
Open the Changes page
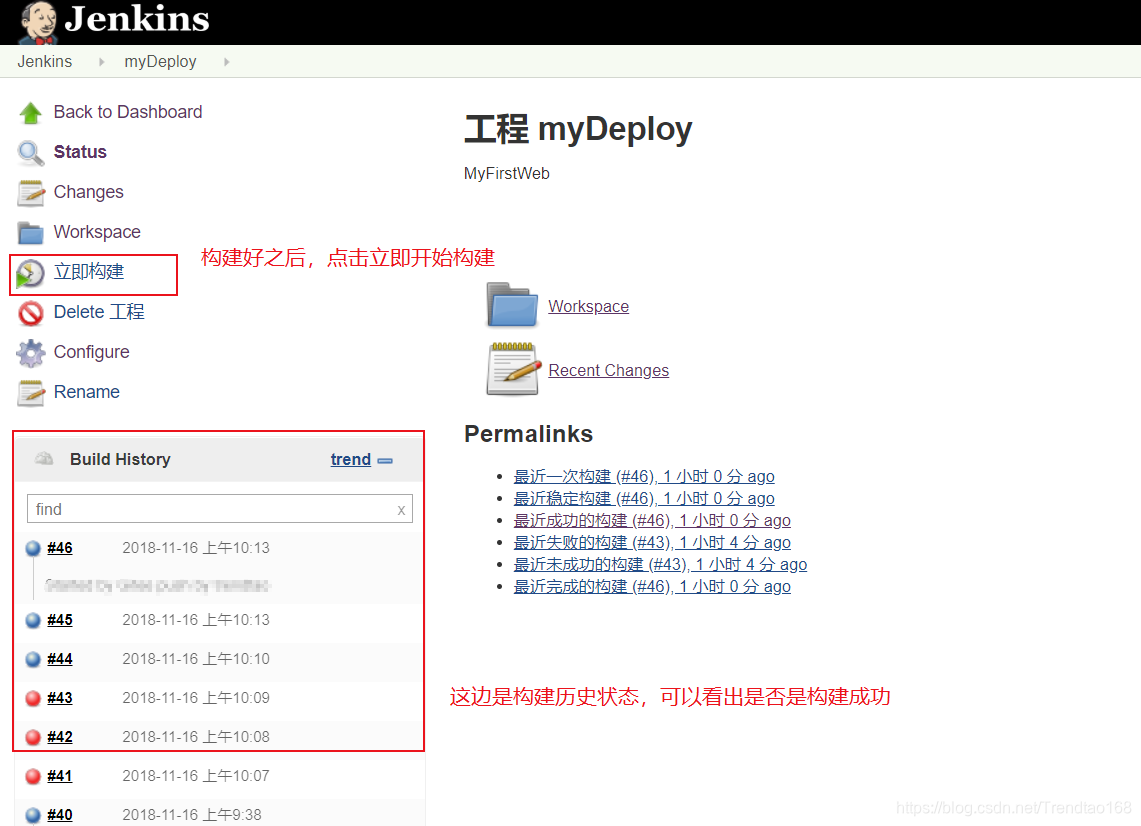[89, 192]
